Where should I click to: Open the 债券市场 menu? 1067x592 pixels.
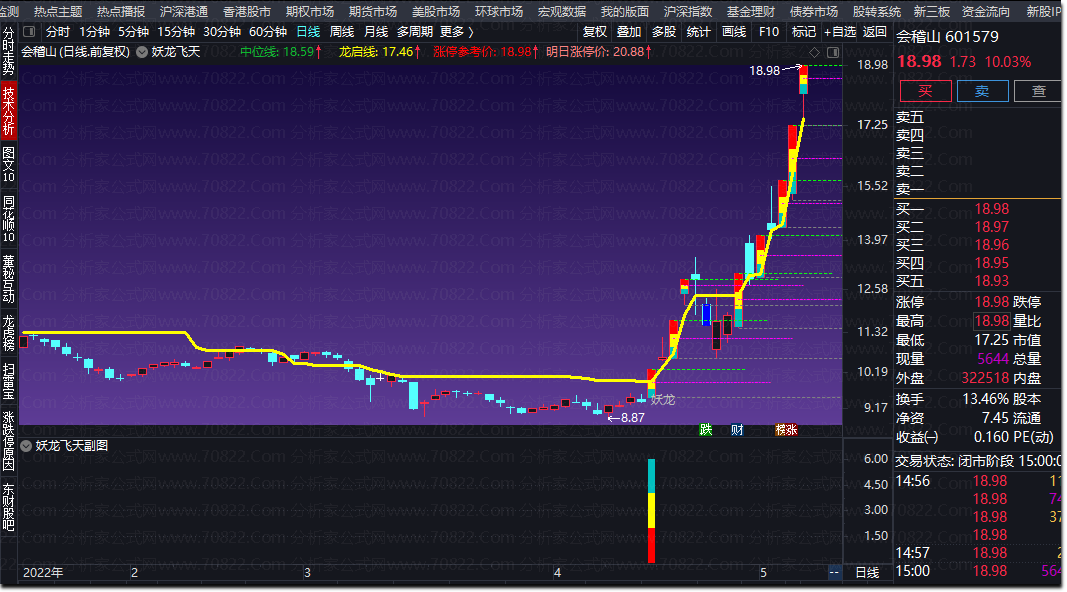813,12
